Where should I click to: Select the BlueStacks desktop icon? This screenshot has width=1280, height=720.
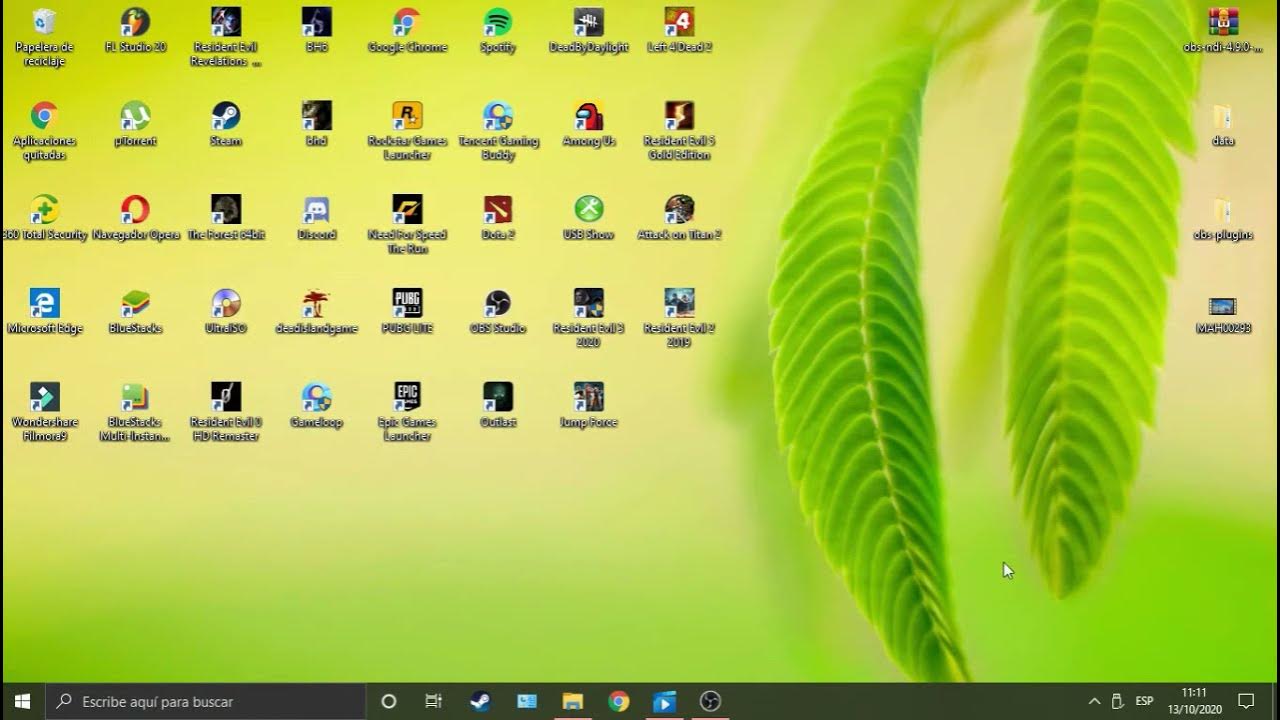pyautogui.click(x=135, y=311)
